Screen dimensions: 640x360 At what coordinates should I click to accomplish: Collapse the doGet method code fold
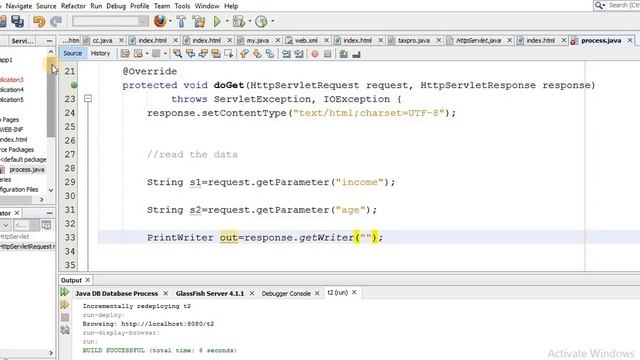[x=88, y=98]
